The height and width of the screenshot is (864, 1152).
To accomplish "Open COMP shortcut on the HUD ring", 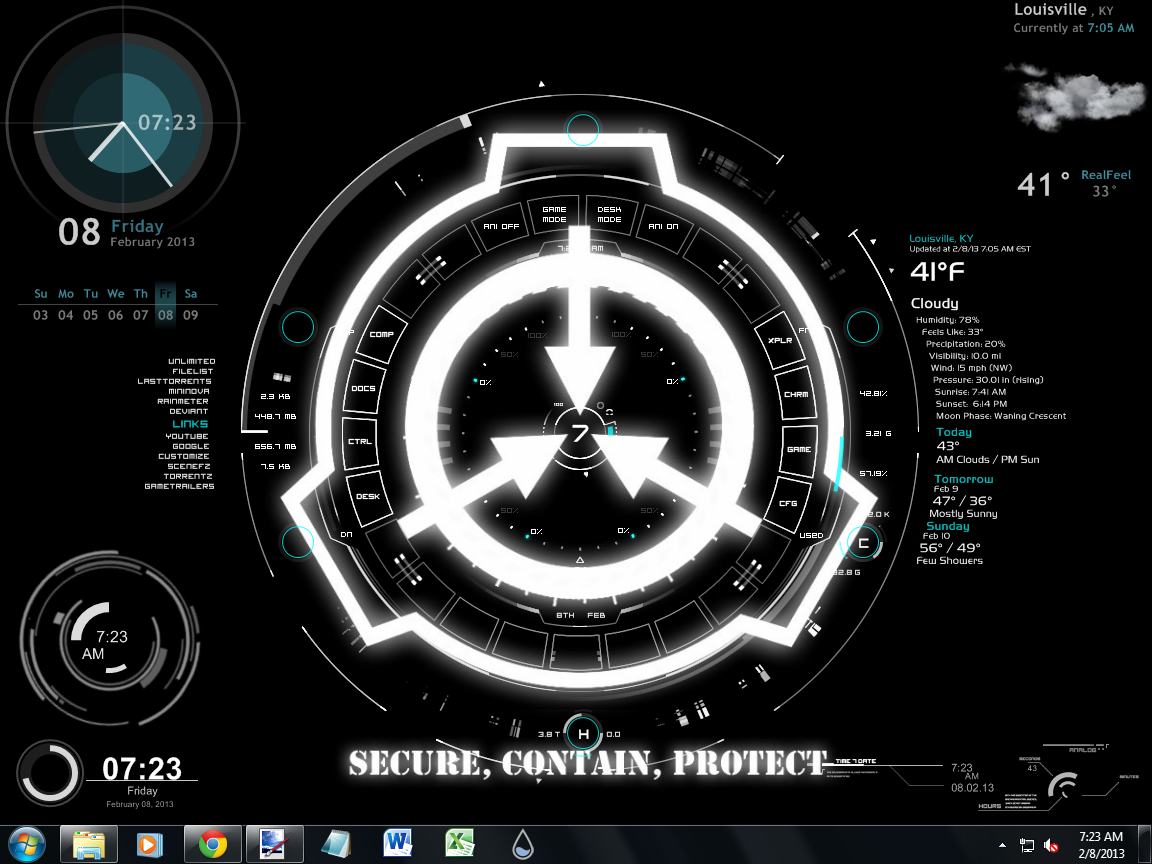I will (381, 334).
